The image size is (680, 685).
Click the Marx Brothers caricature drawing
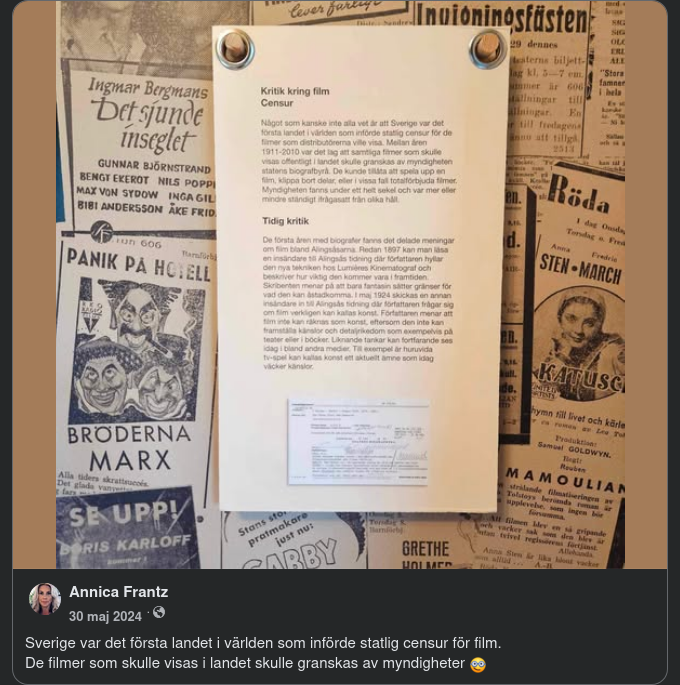point(136,349)
